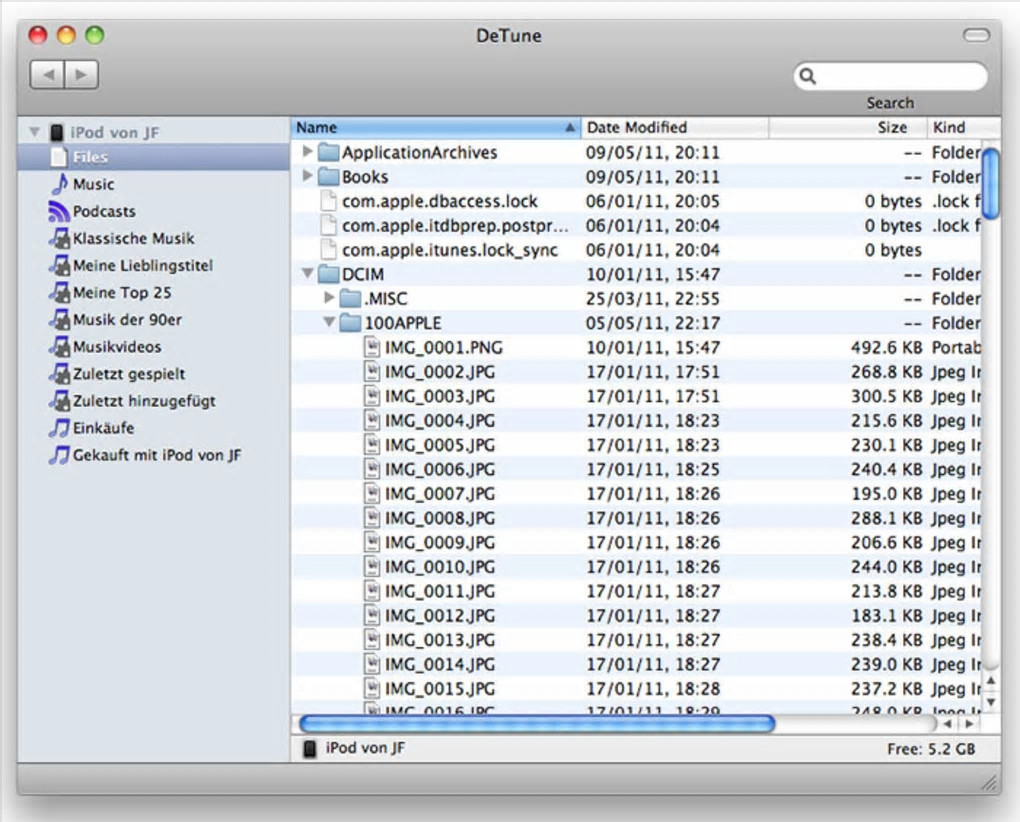This screenshot has height=822, width=1020.
Task: Select the Files document icon in sidebar
Action: tap(59, 157)
